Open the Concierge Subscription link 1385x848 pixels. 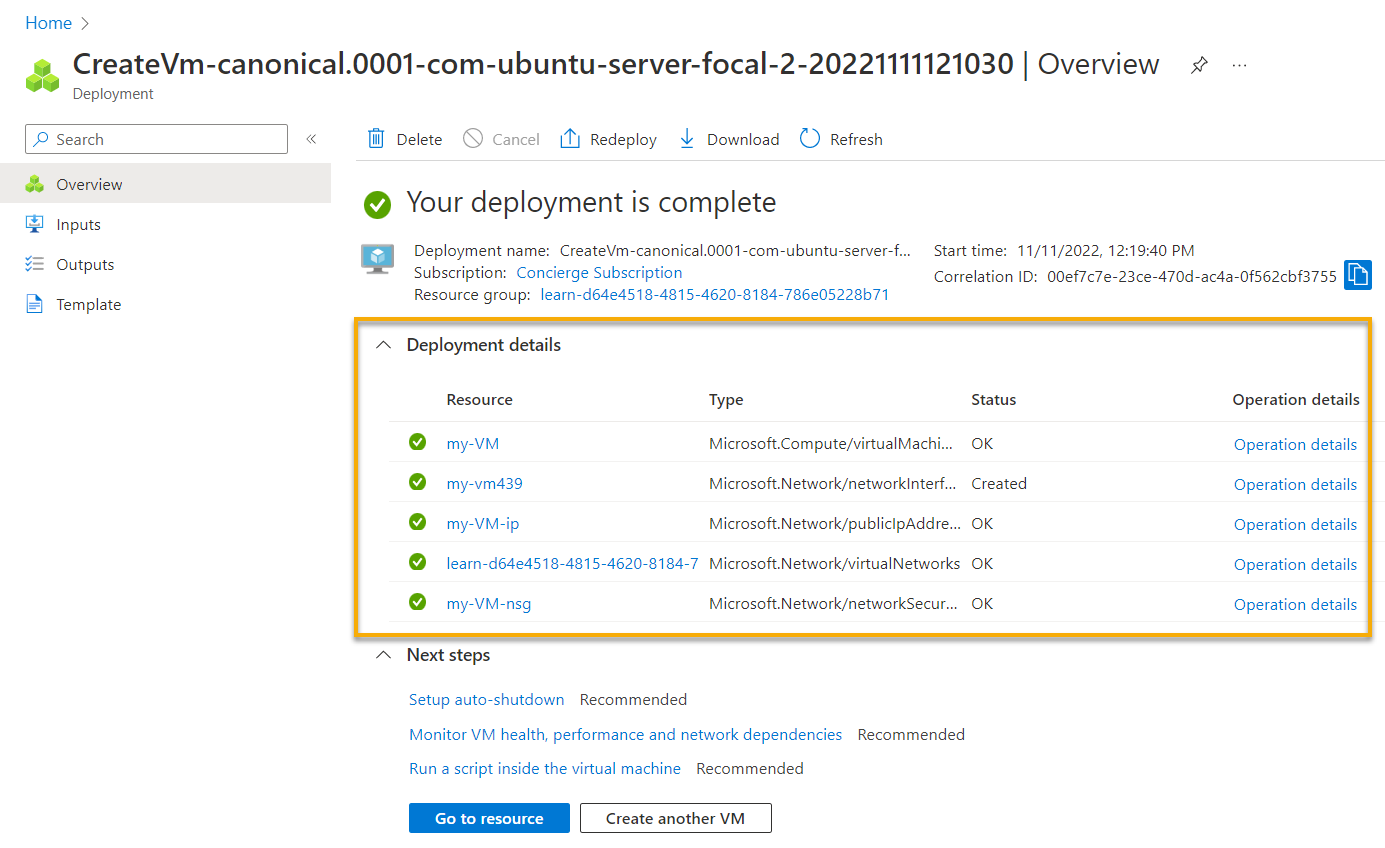(x=599, y=272)
